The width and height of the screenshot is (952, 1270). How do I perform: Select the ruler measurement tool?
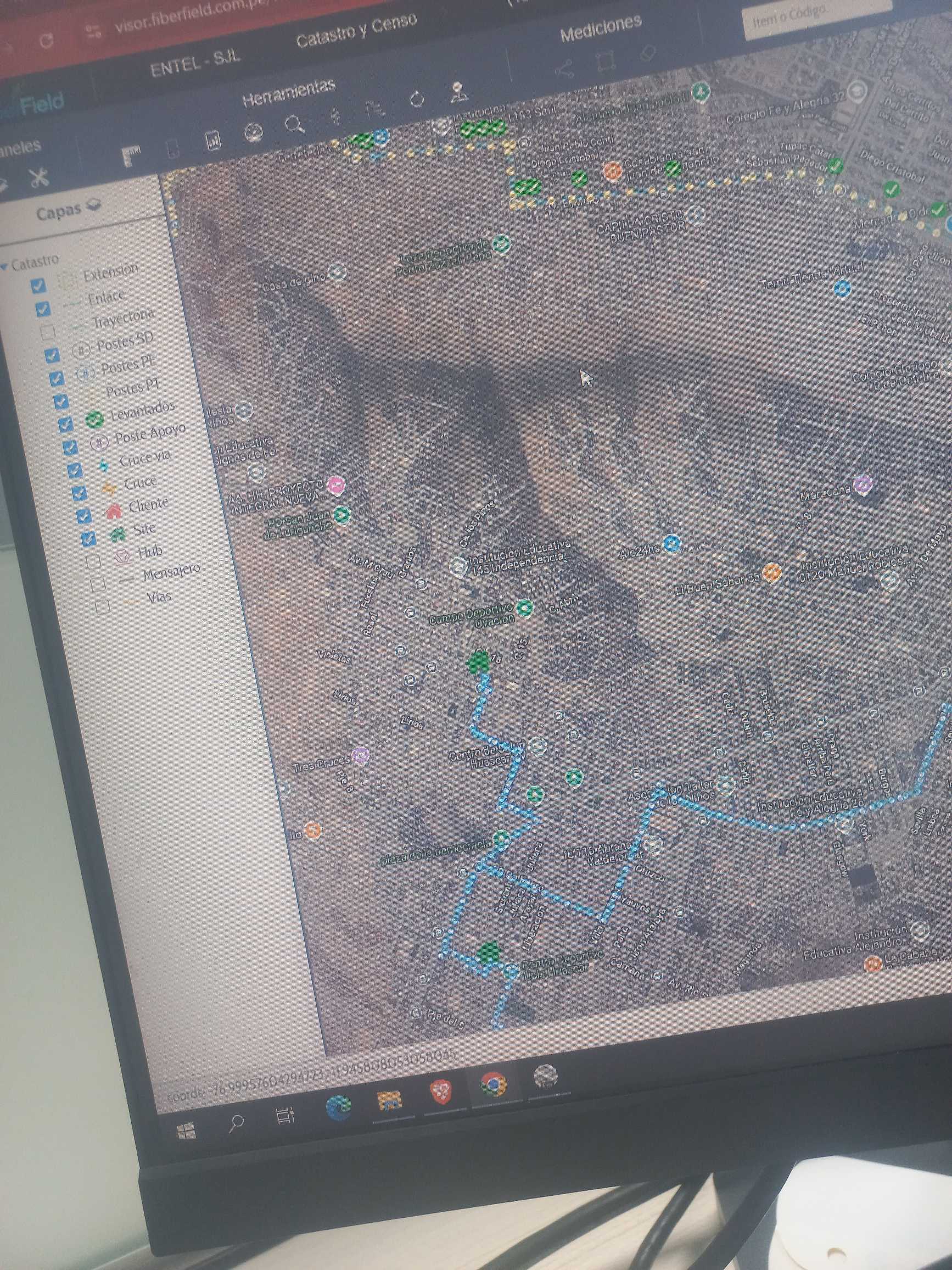[x=132, y=155]
